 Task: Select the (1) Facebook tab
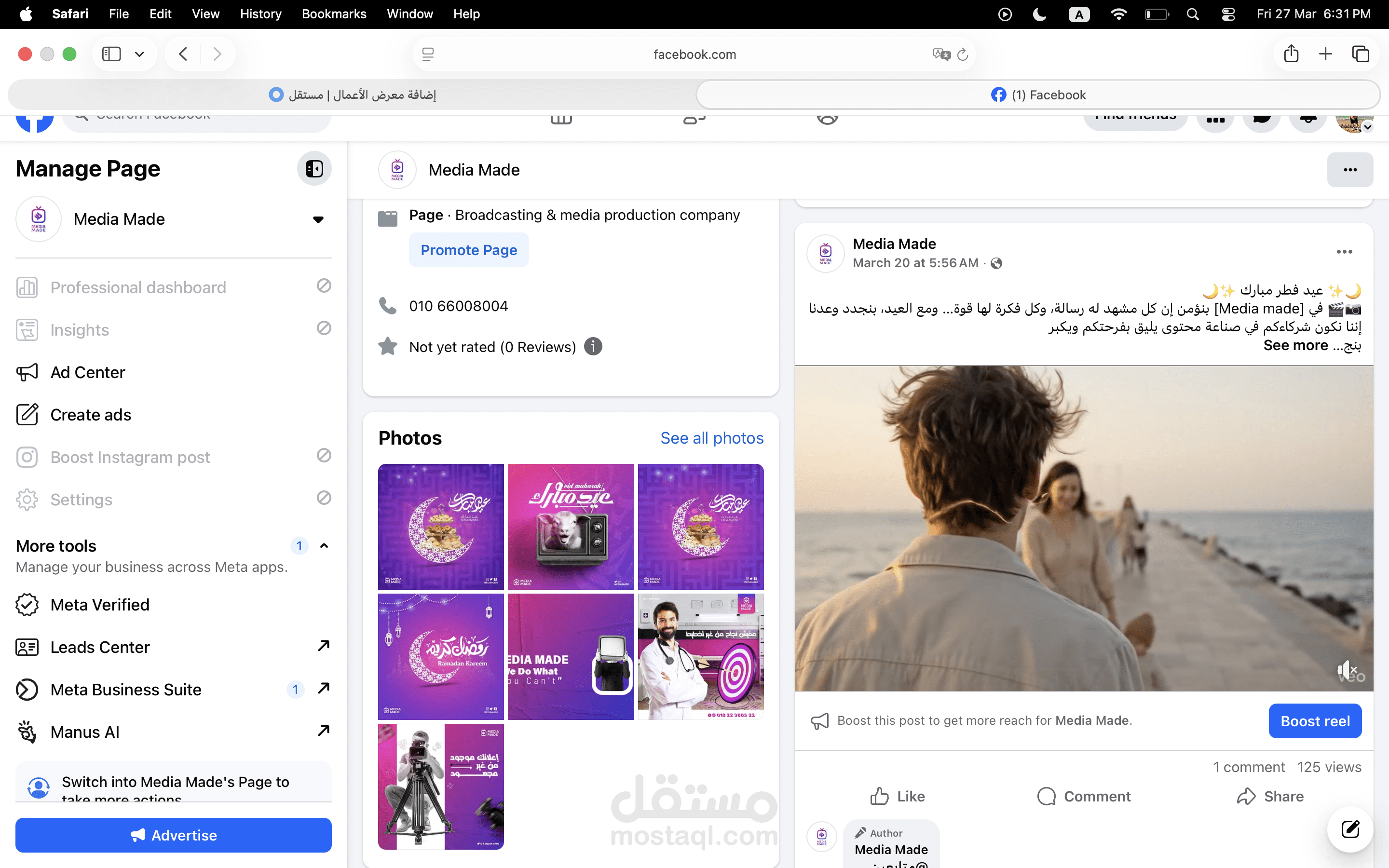point(1038,95)
